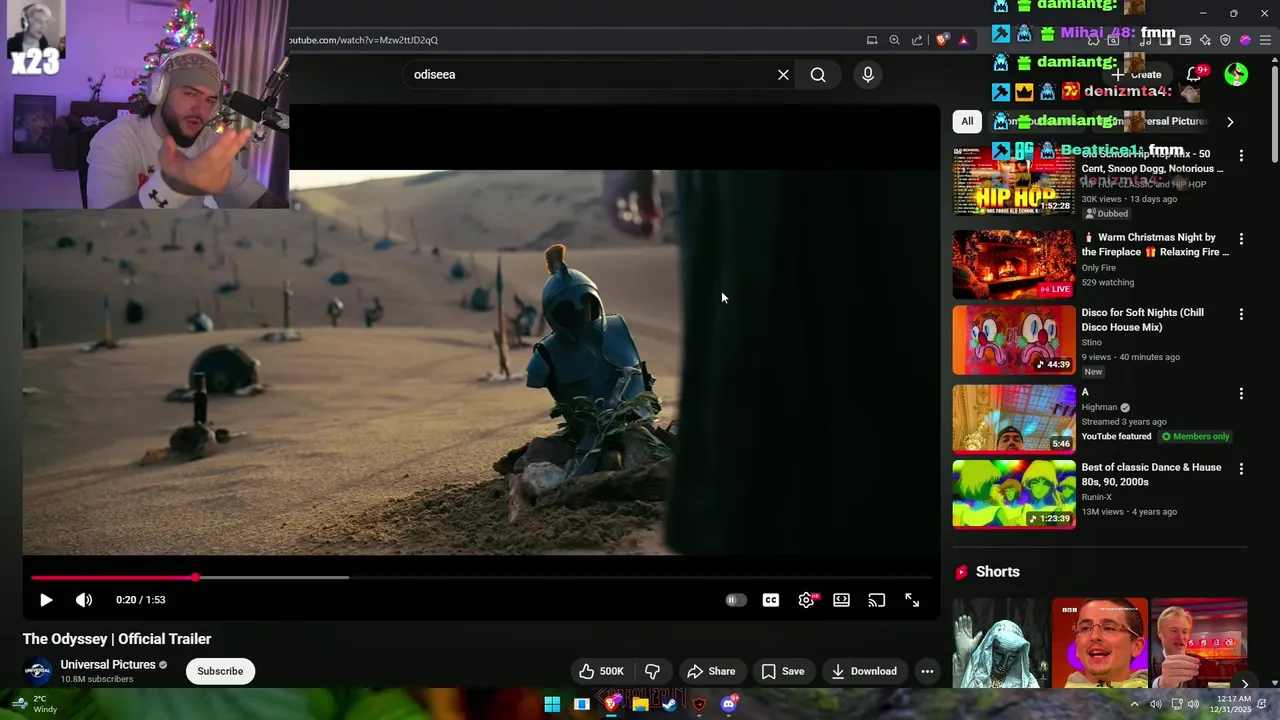Open the Disco for Soft Nights video title
This screenshot has width=1280, height=720.
(x=1142, y=320)
